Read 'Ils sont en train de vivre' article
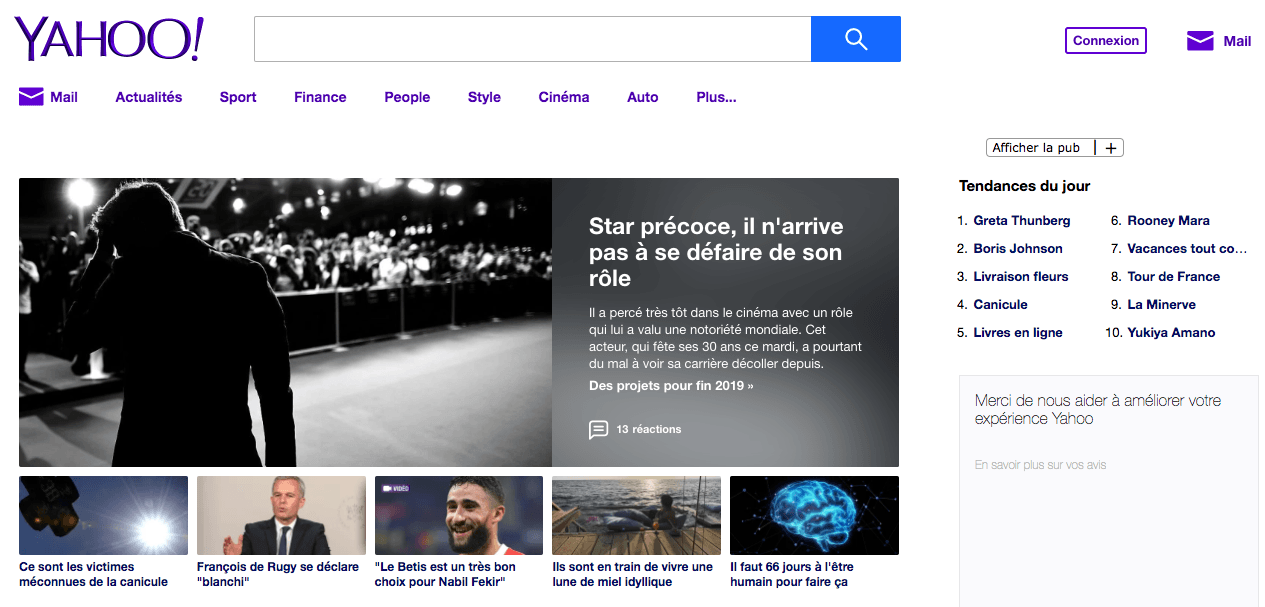The height and width of the screenshot is (607, 1265). click(x=633, y=574)
